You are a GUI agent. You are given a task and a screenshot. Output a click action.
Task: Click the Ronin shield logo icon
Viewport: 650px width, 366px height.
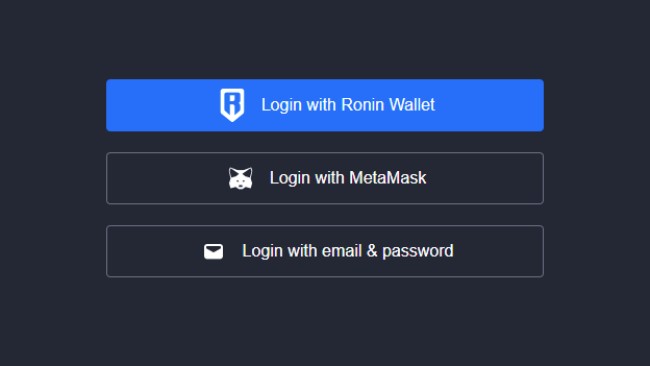tap(232, 105)
